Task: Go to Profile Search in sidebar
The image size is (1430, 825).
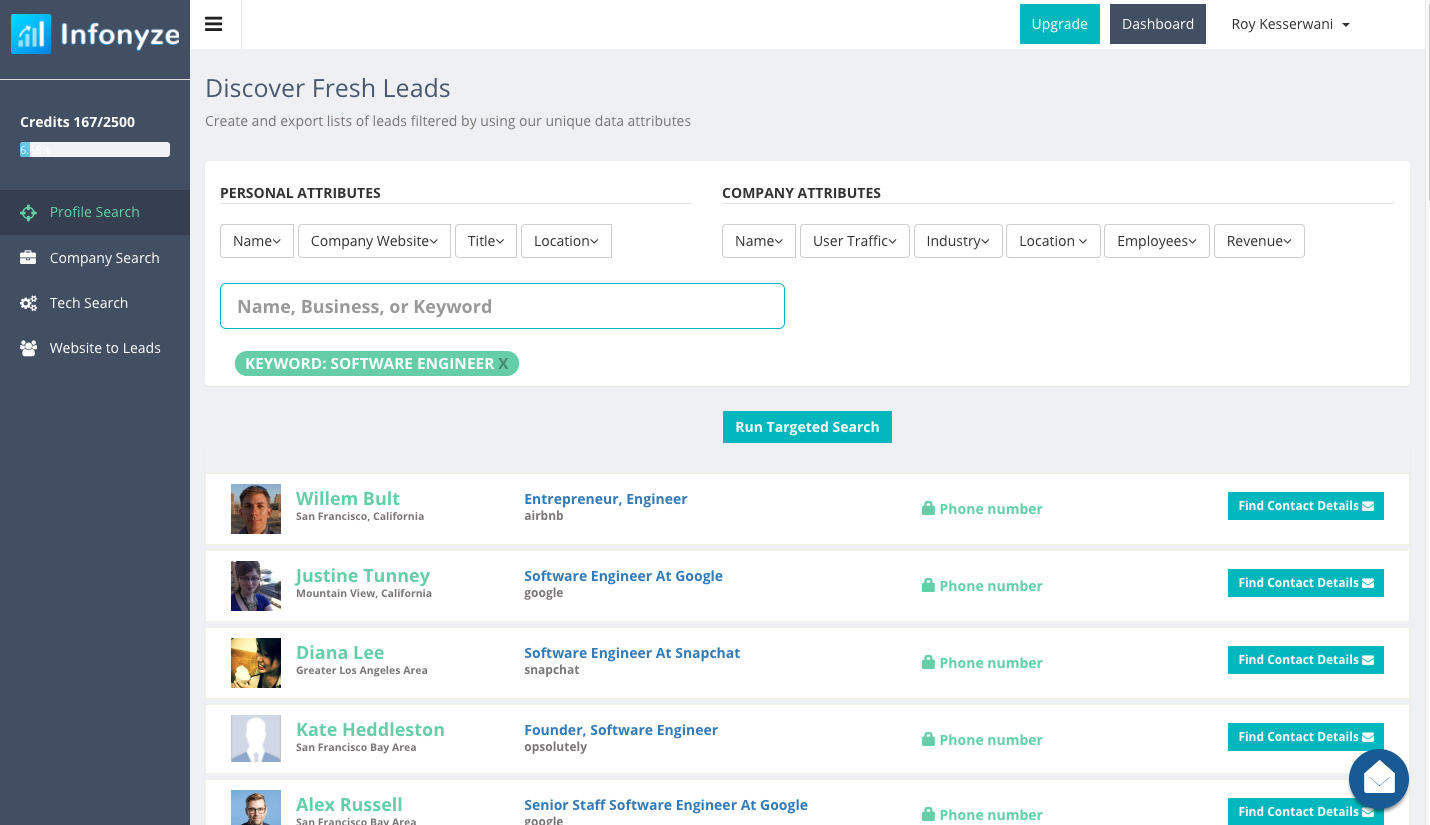Action: click(95, 212)
